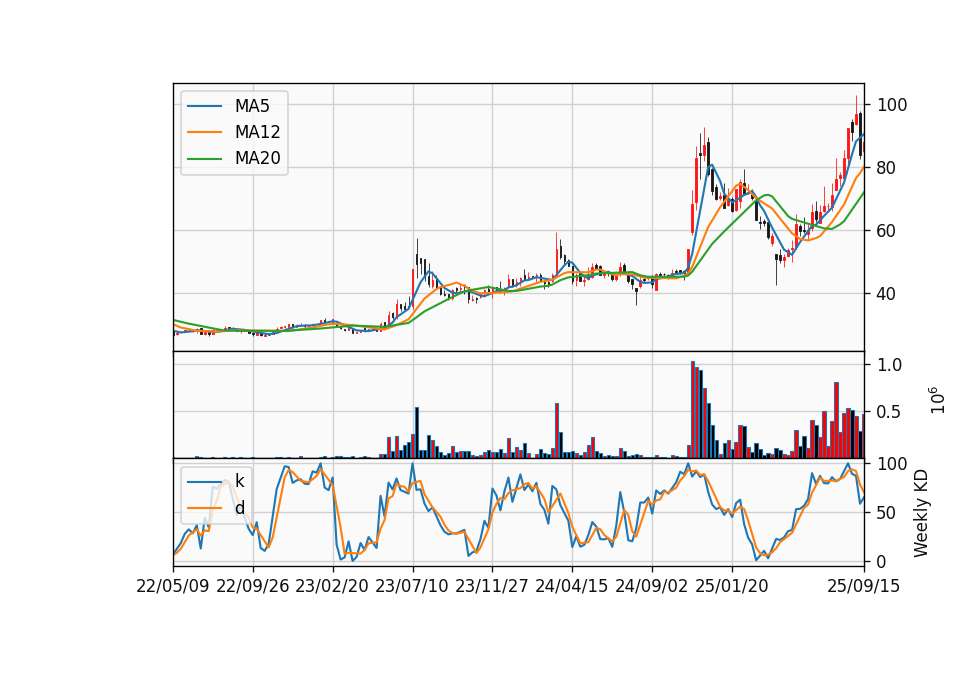
Task: Click the 25/01/20 date axis label
Action: pos(732,586)
